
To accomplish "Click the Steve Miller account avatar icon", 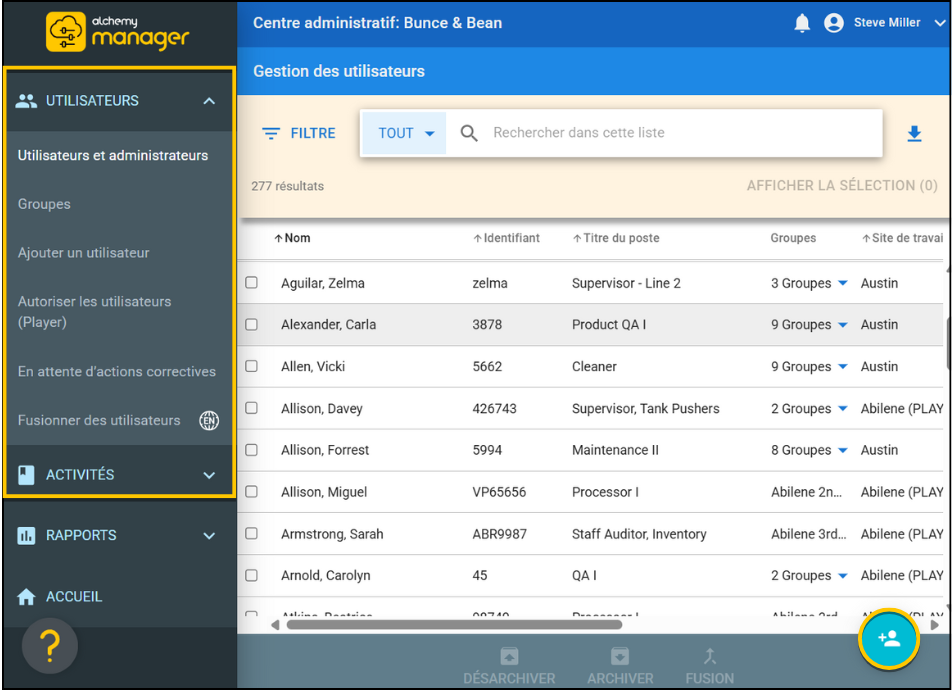I will tap(834, 23).
